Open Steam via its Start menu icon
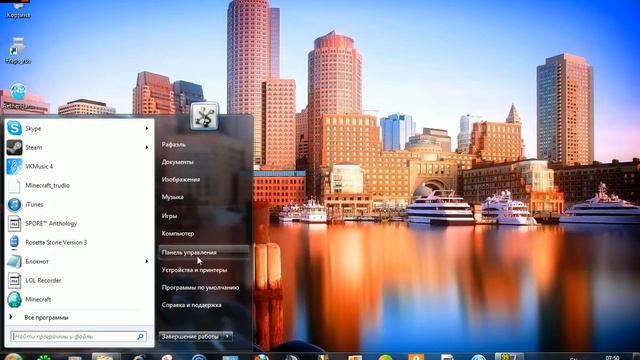Viewport: 640px width, 360px height. pos(14,147)
